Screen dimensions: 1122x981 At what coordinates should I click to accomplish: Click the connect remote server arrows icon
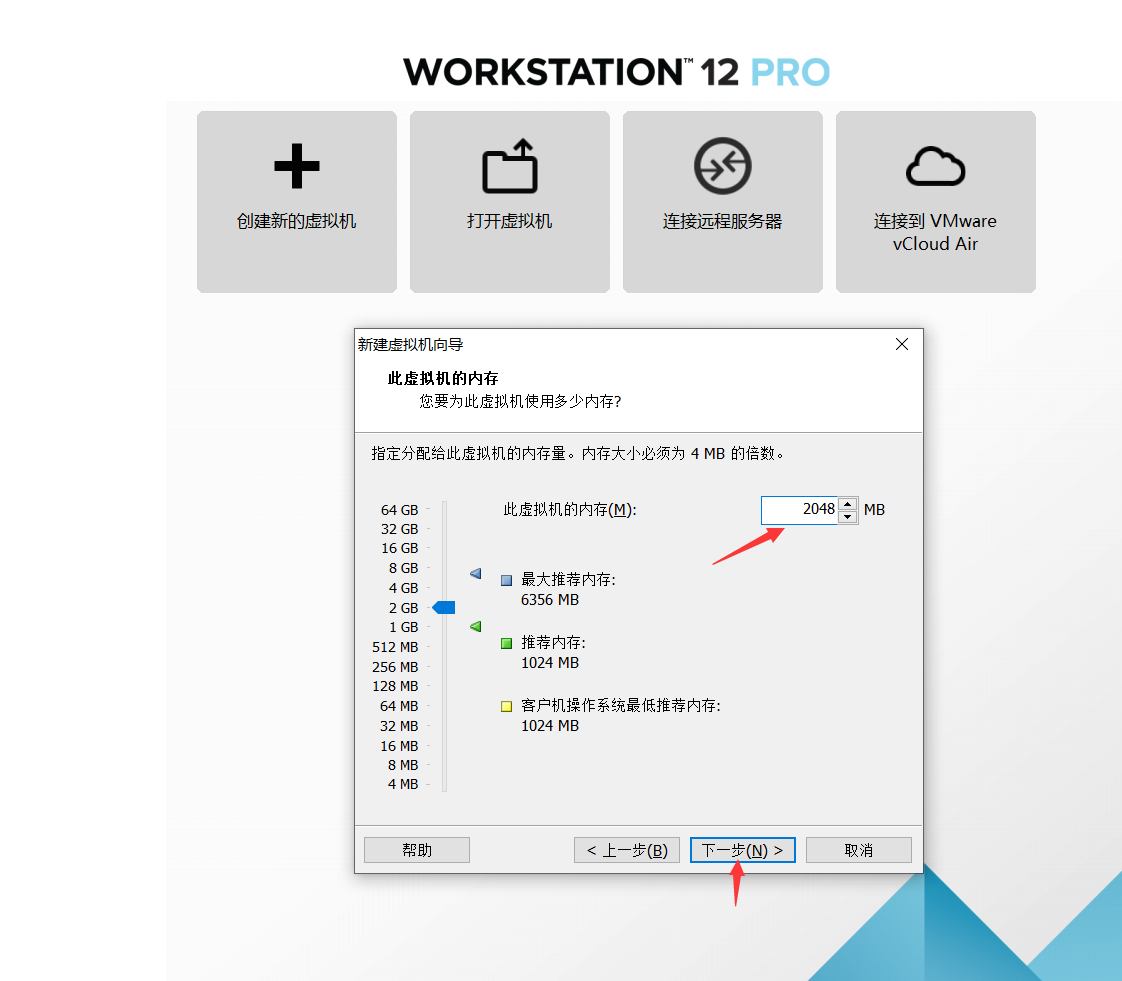tap(723, 166)
